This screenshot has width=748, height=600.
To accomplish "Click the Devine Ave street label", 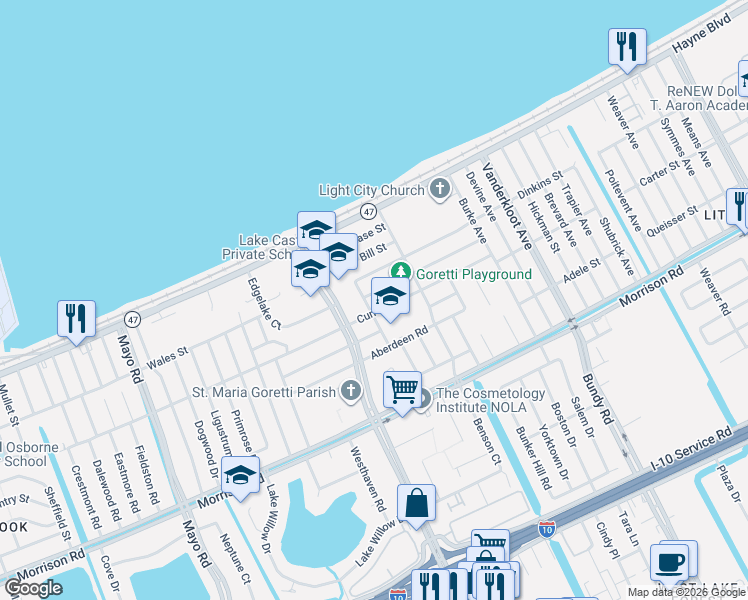I will [x=481, y=197].
